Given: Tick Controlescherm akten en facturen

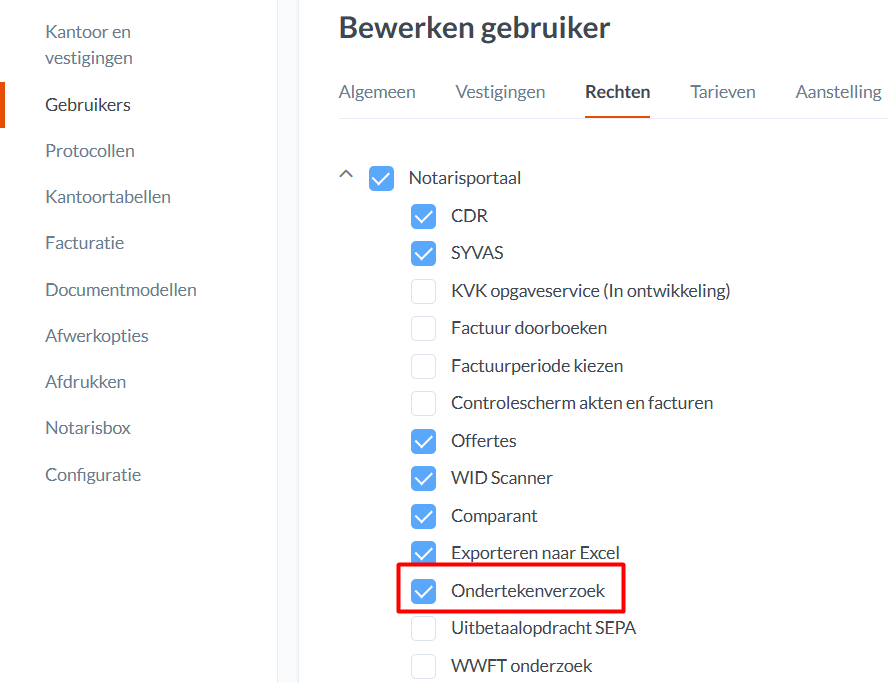Looking at the screenshot, I should pos(424,403).
